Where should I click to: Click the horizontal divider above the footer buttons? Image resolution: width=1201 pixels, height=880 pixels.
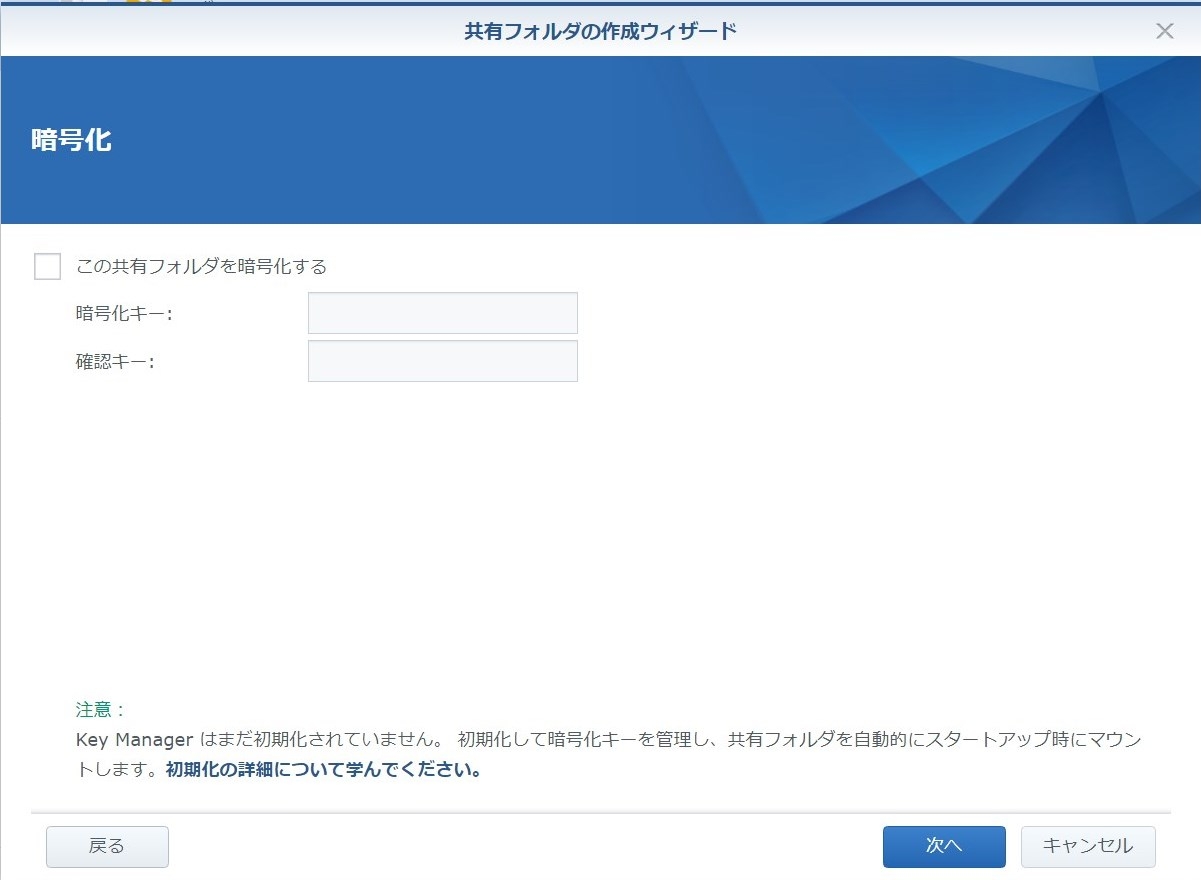[600, 813]
